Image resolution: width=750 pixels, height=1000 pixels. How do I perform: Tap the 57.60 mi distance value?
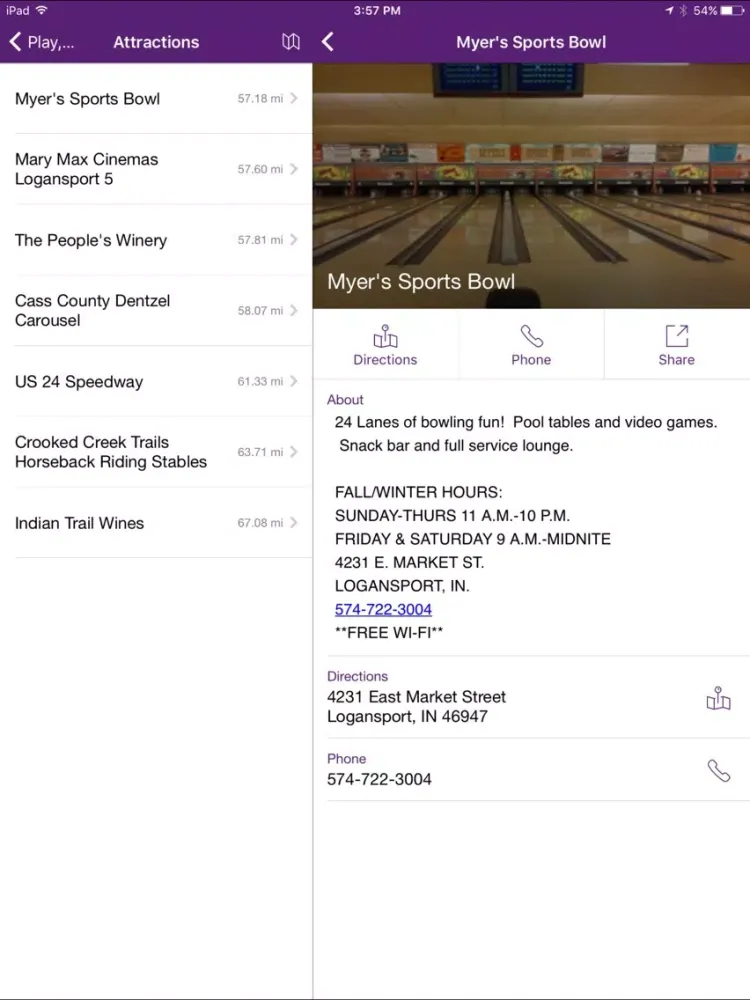coord(260,169)
